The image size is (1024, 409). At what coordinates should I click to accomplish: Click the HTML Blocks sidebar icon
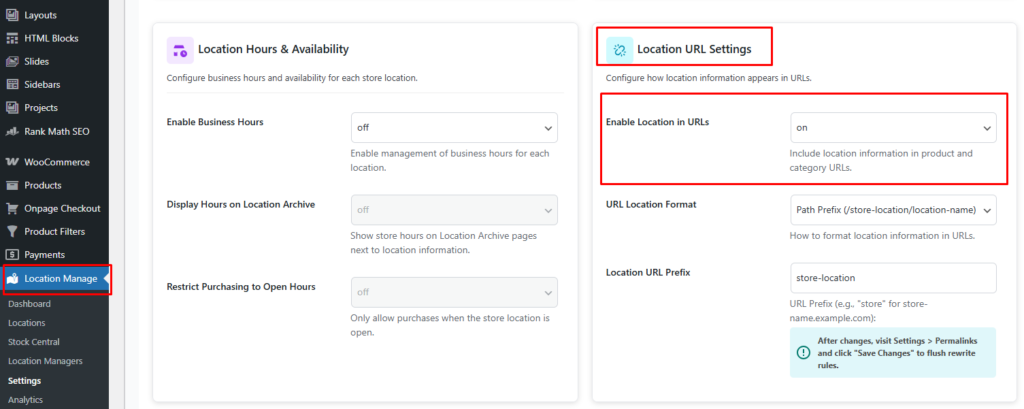(12, 38)
